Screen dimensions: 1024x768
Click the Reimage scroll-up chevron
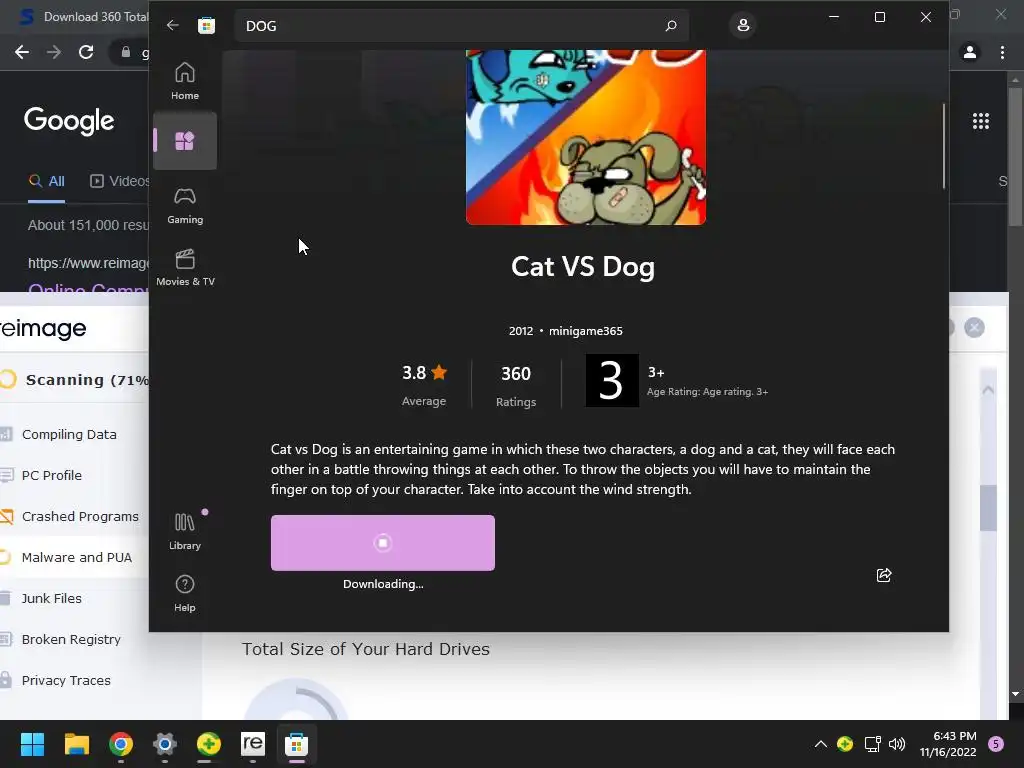[987, 390]
